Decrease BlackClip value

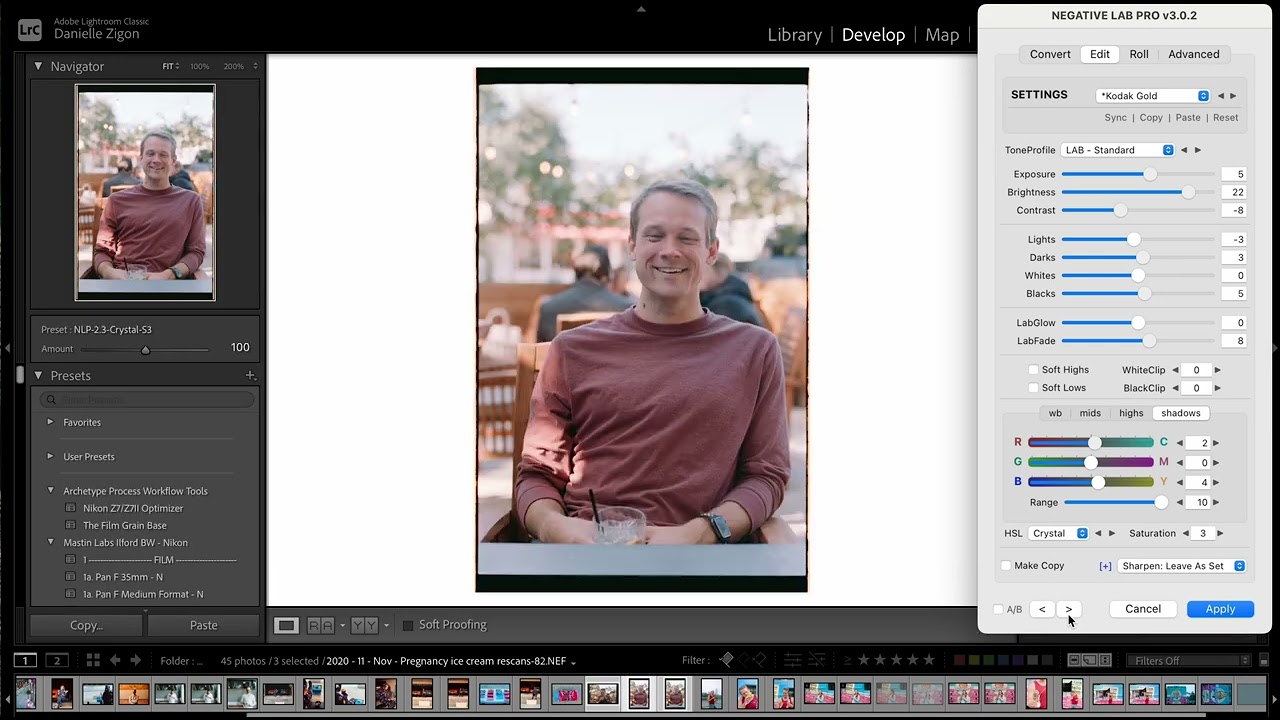click(x=1175, y=388)
